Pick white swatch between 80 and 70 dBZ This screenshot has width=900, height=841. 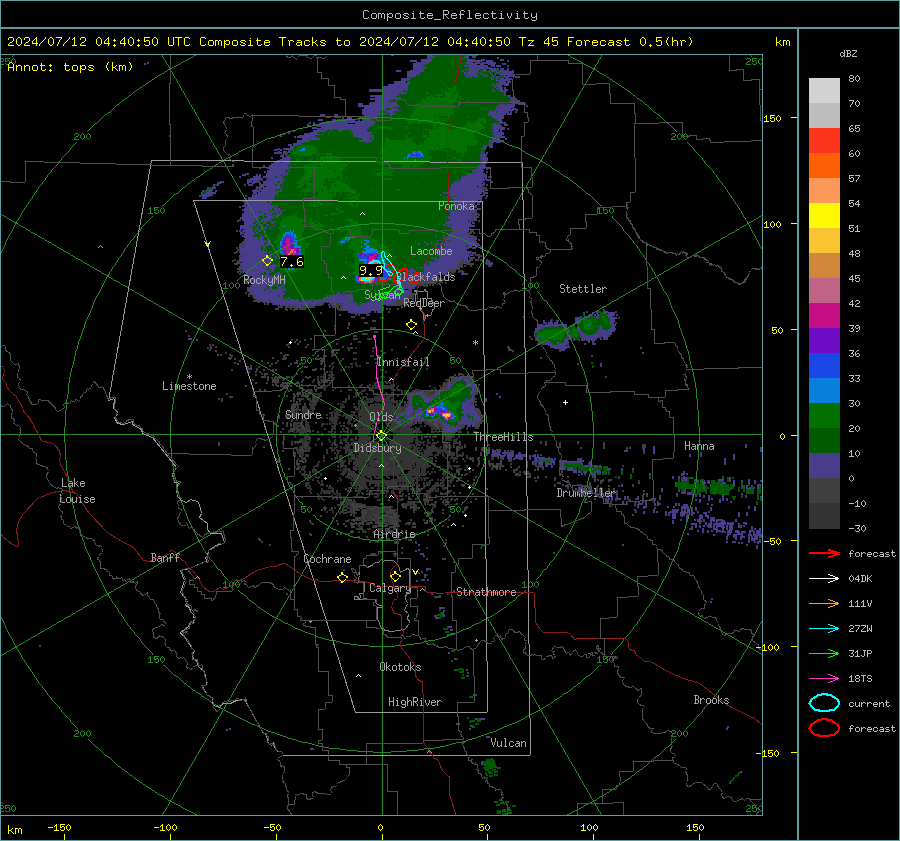click(x=824, y=91)
